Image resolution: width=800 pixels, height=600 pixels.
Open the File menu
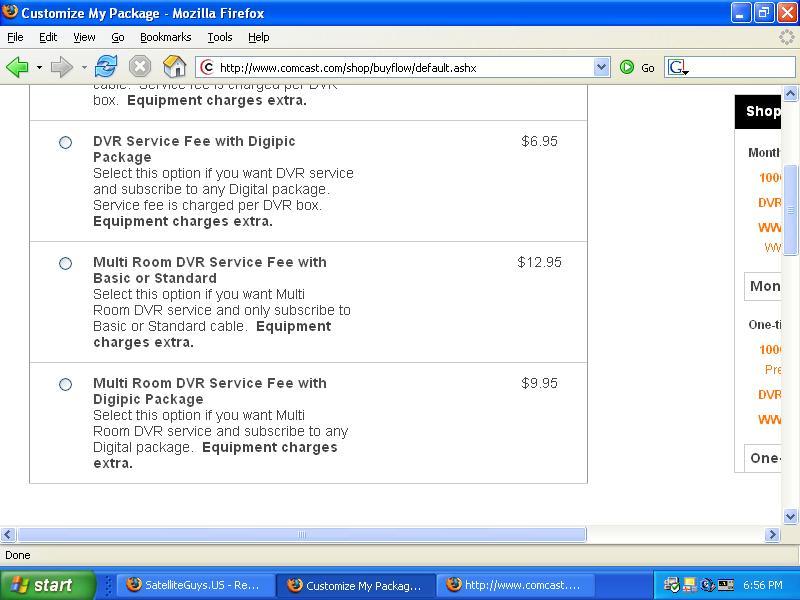15,37
